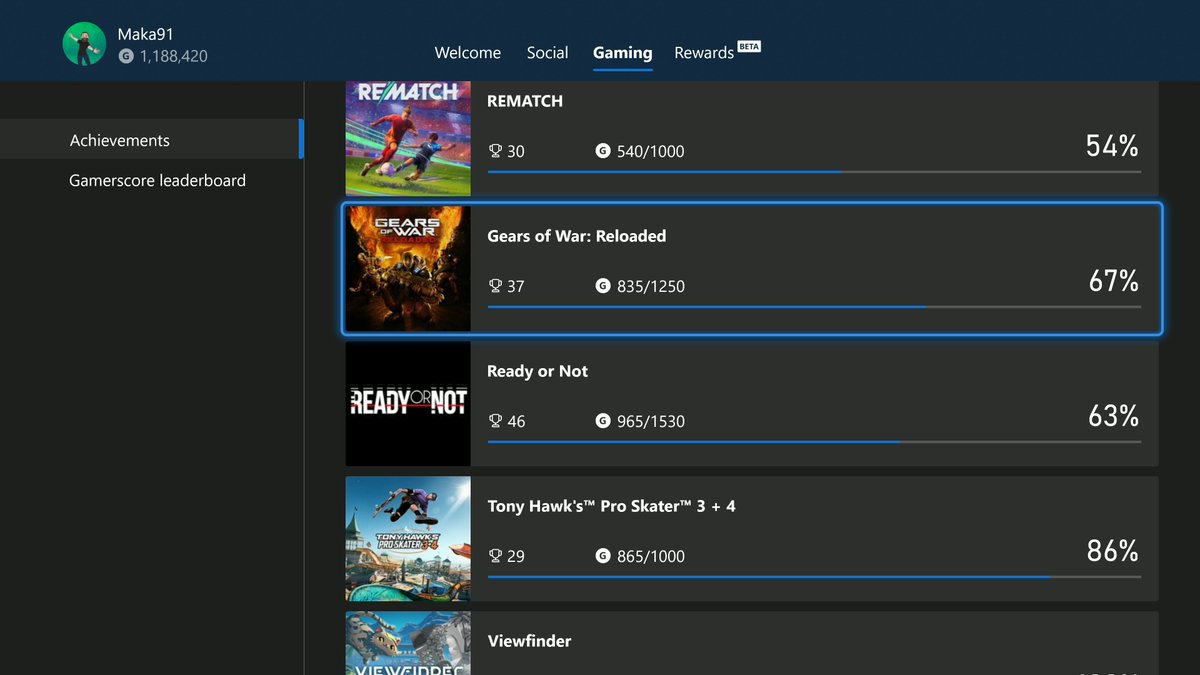Click the 540/1000 gamerscore text

pyautogui.click(x=651, y=152)
